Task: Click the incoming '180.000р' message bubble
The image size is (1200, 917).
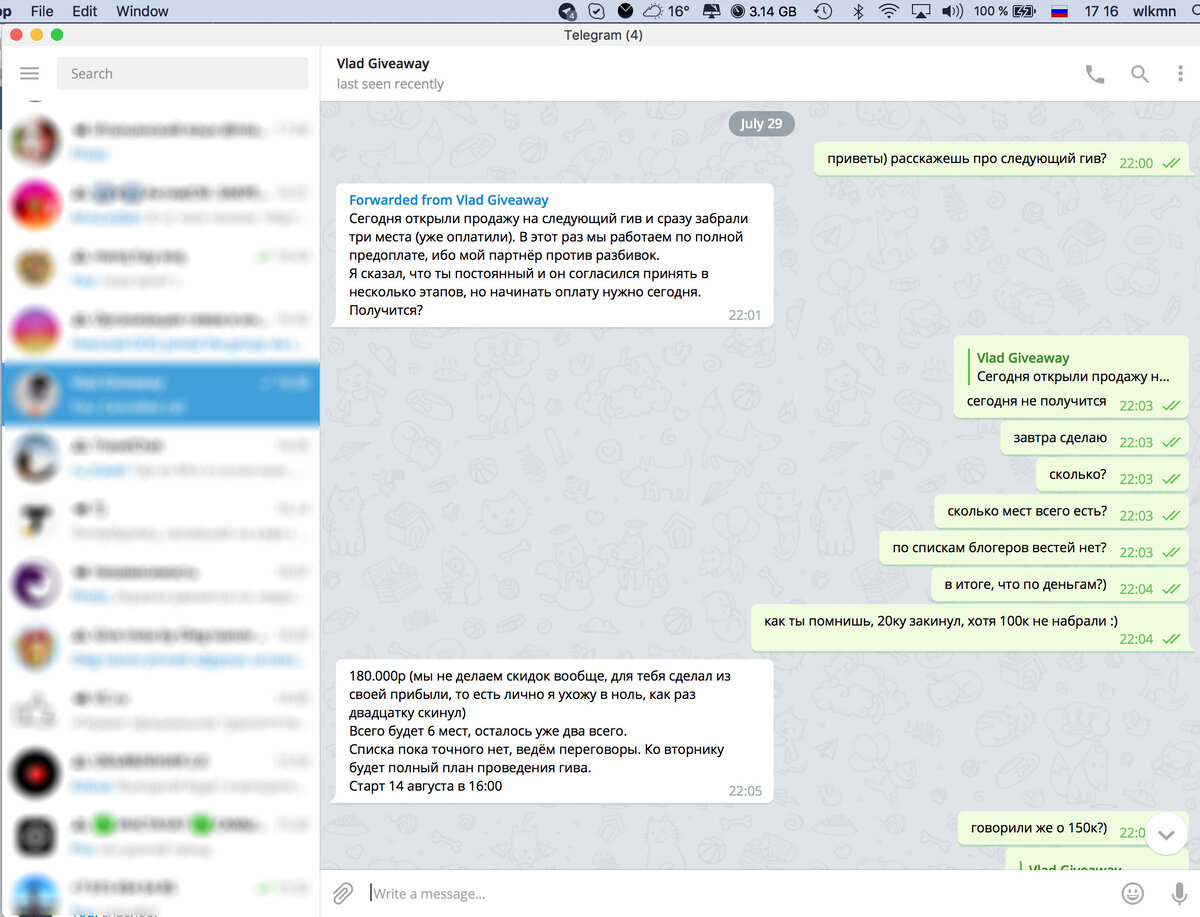Action: click(x=552, y=731)
